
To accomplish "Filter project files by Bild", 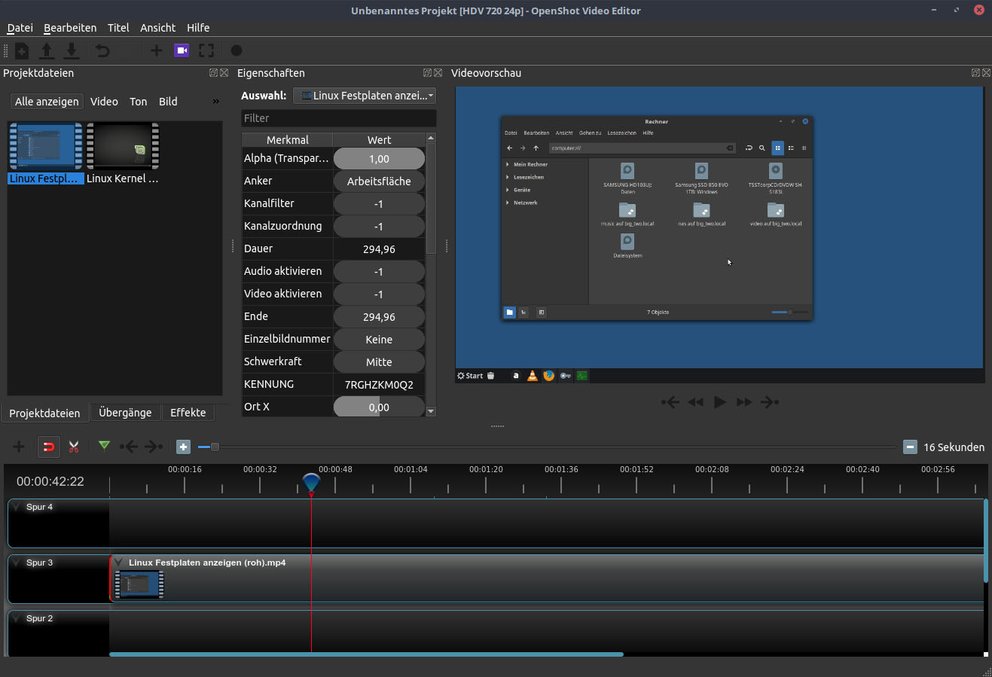I will [168, 101].
